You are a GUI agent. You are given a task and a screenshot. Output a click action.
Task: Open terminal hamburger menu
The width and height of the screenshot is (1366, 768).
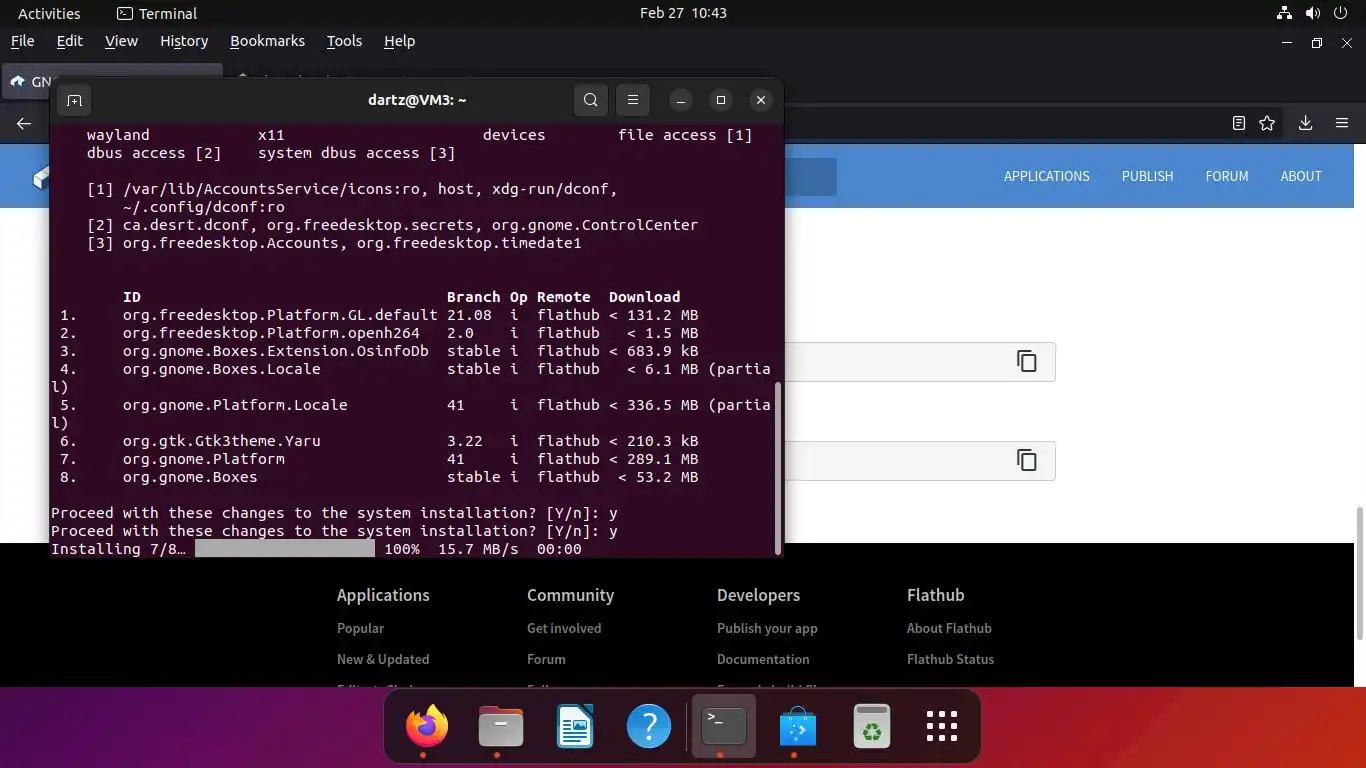coord(633,100)
